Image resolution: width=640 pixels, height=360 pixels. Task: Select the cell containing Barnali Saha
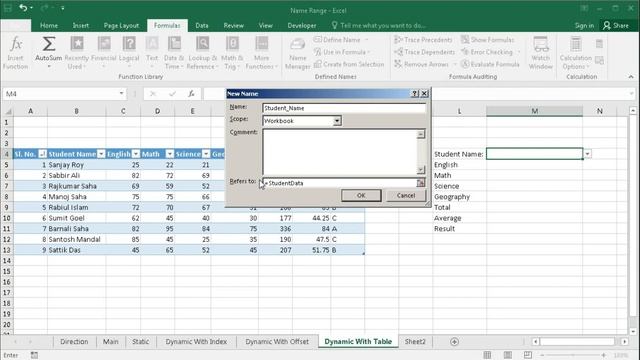(76, 229)
